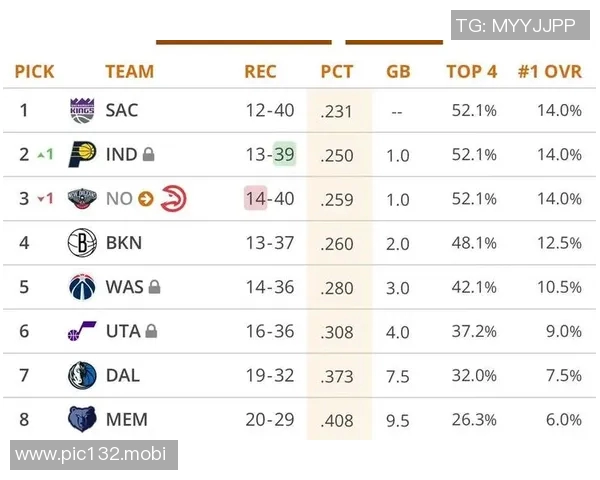Click the Dallas Mavericks logo

coord(82,375)
